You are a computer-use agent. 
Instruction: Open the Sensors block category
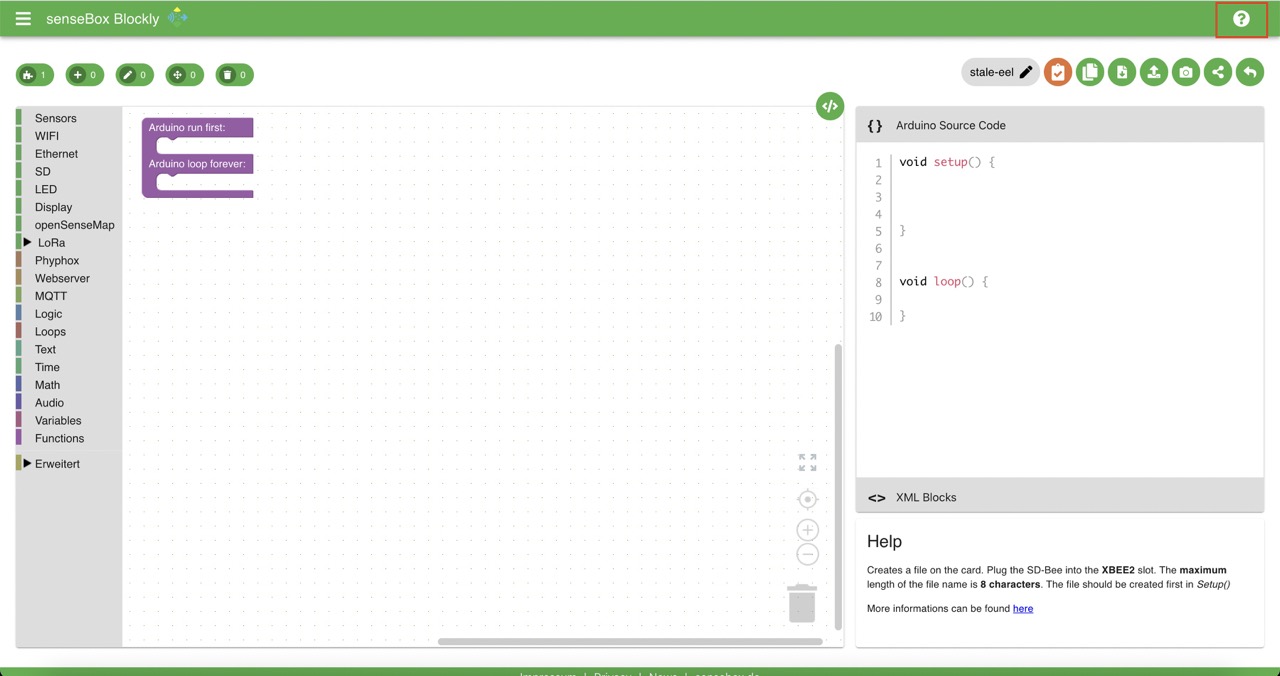55,118
